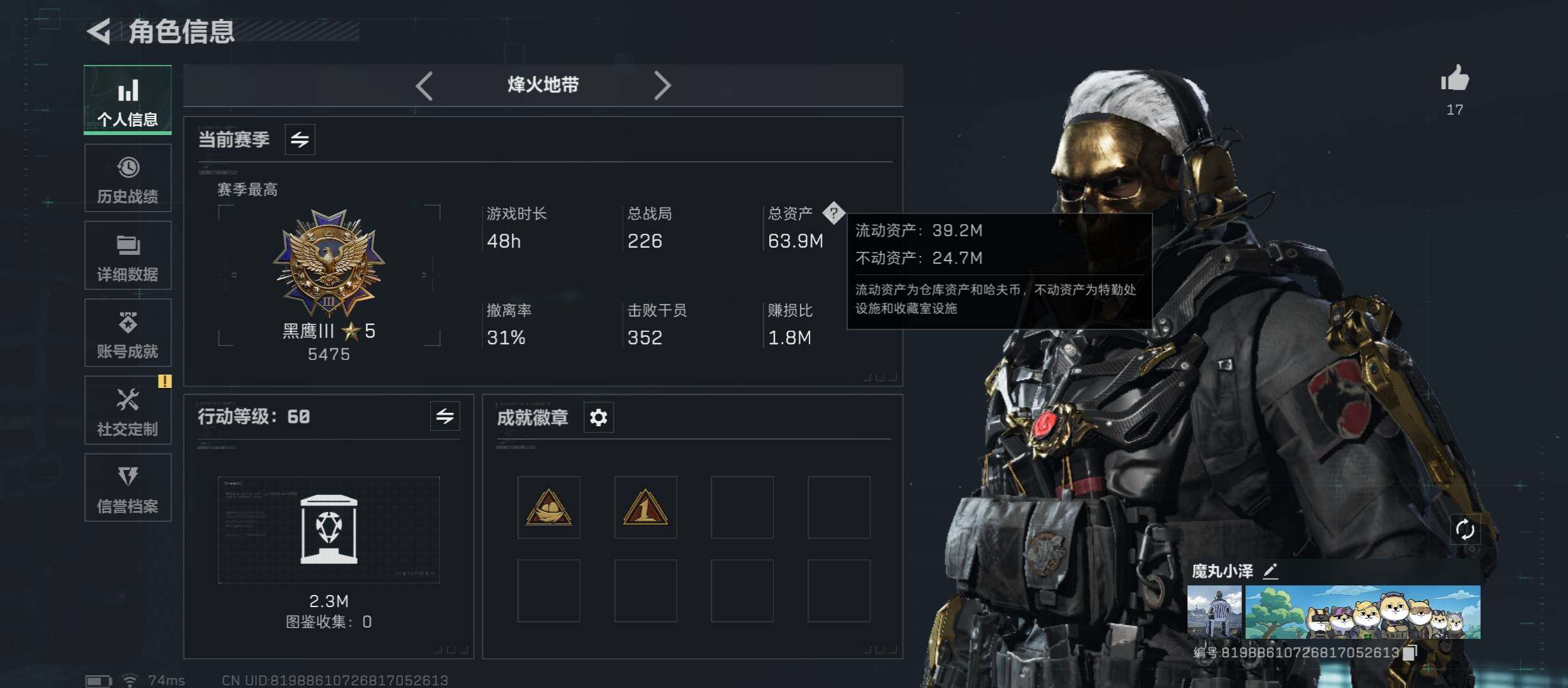Go back using the 角色信息 arrow
The width and height of the screenshot is (1568, 688).
99,31
